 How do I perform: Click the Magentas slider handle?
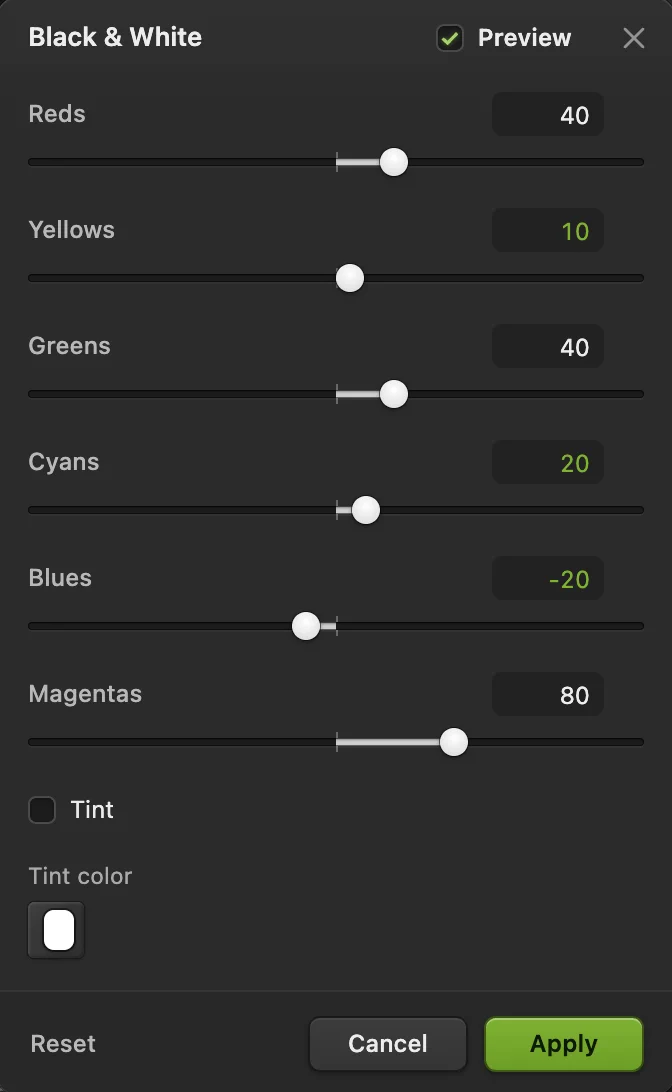454,742
